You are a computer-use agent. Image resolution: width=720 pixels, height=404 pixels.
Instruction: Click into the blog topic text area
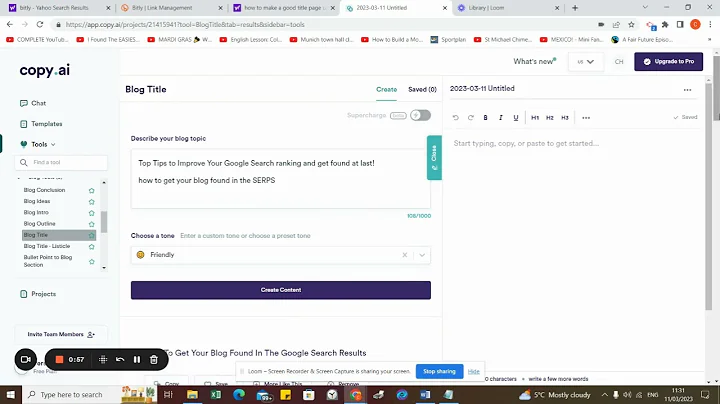click(x=281, y=179)
